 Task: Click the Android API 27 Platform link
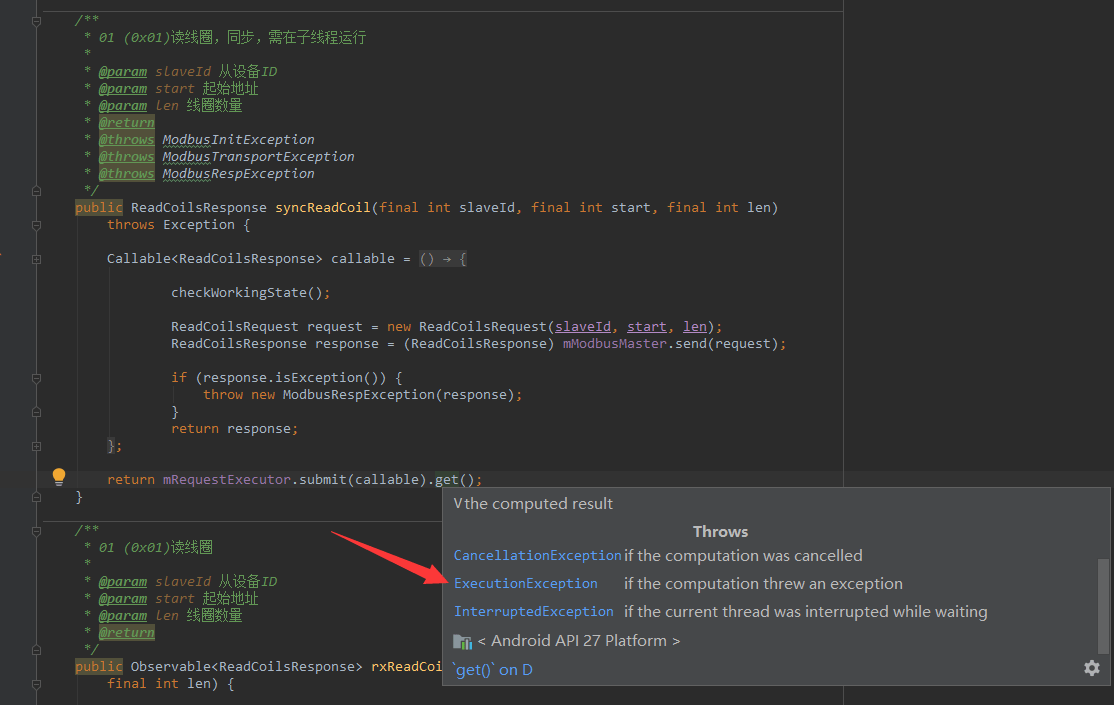pos(581,640)
